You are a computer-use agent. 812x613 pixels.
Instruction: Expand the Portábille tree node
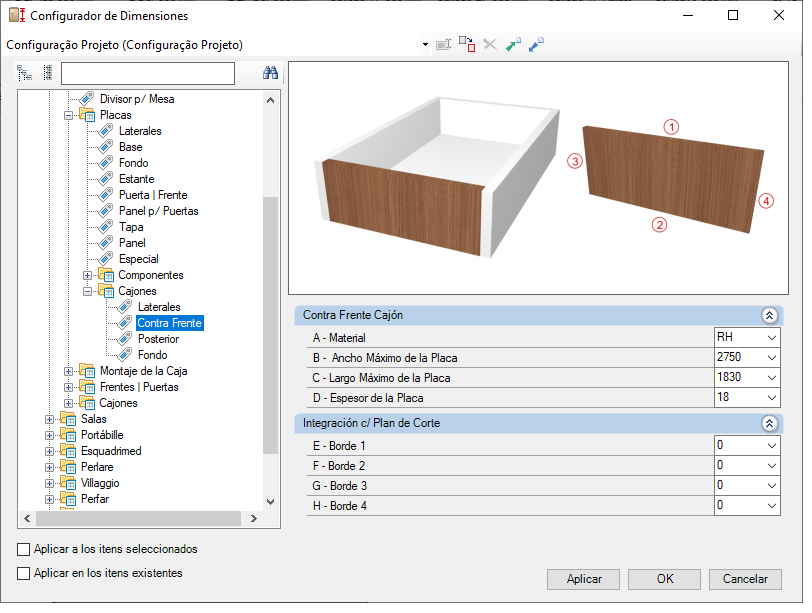49,435
